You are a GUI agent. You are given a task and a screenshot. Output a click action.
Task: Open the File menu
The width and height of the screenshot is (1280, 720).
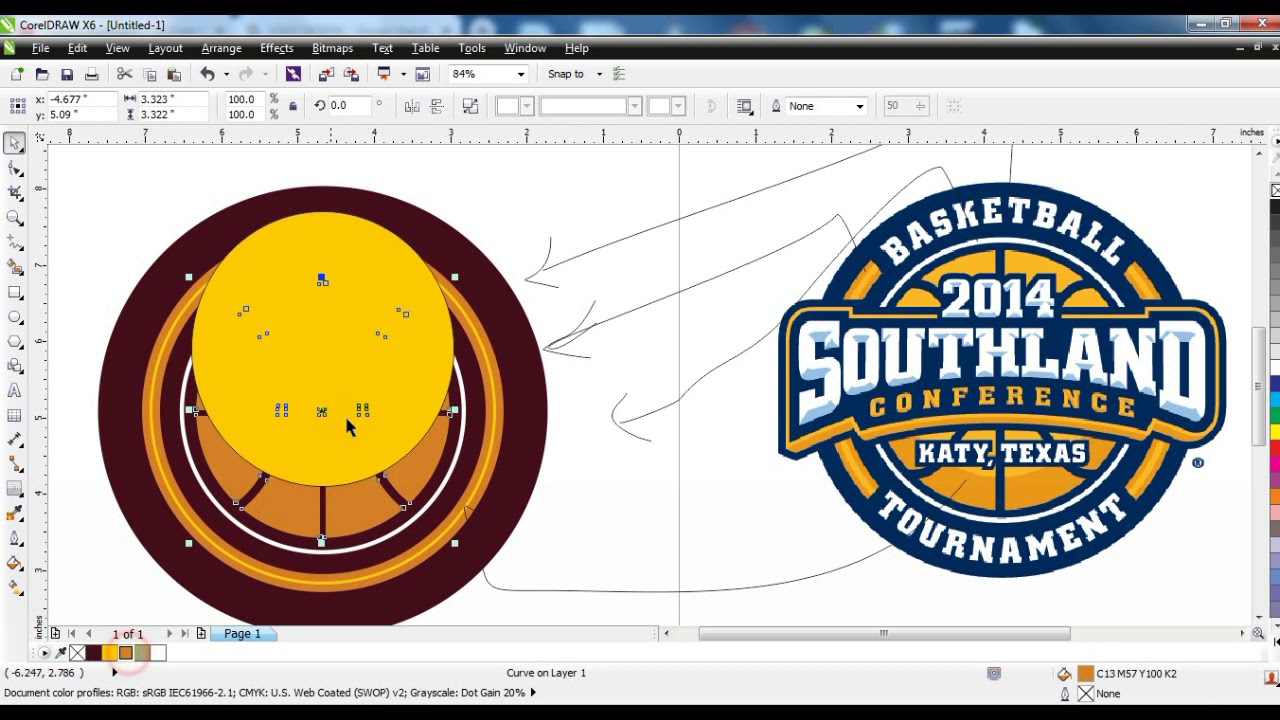click(41, 48)
